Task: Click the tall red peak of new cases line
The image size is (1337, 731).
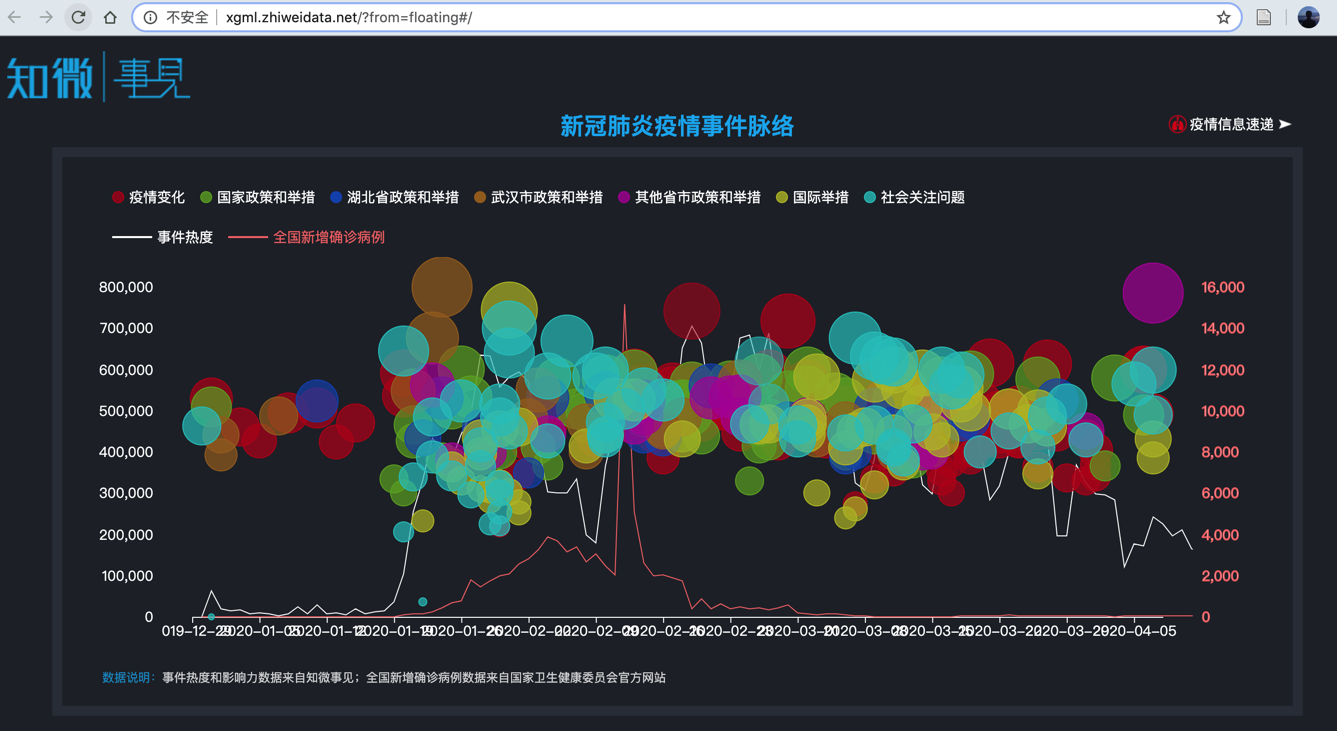Action: (x=625, y=306)
